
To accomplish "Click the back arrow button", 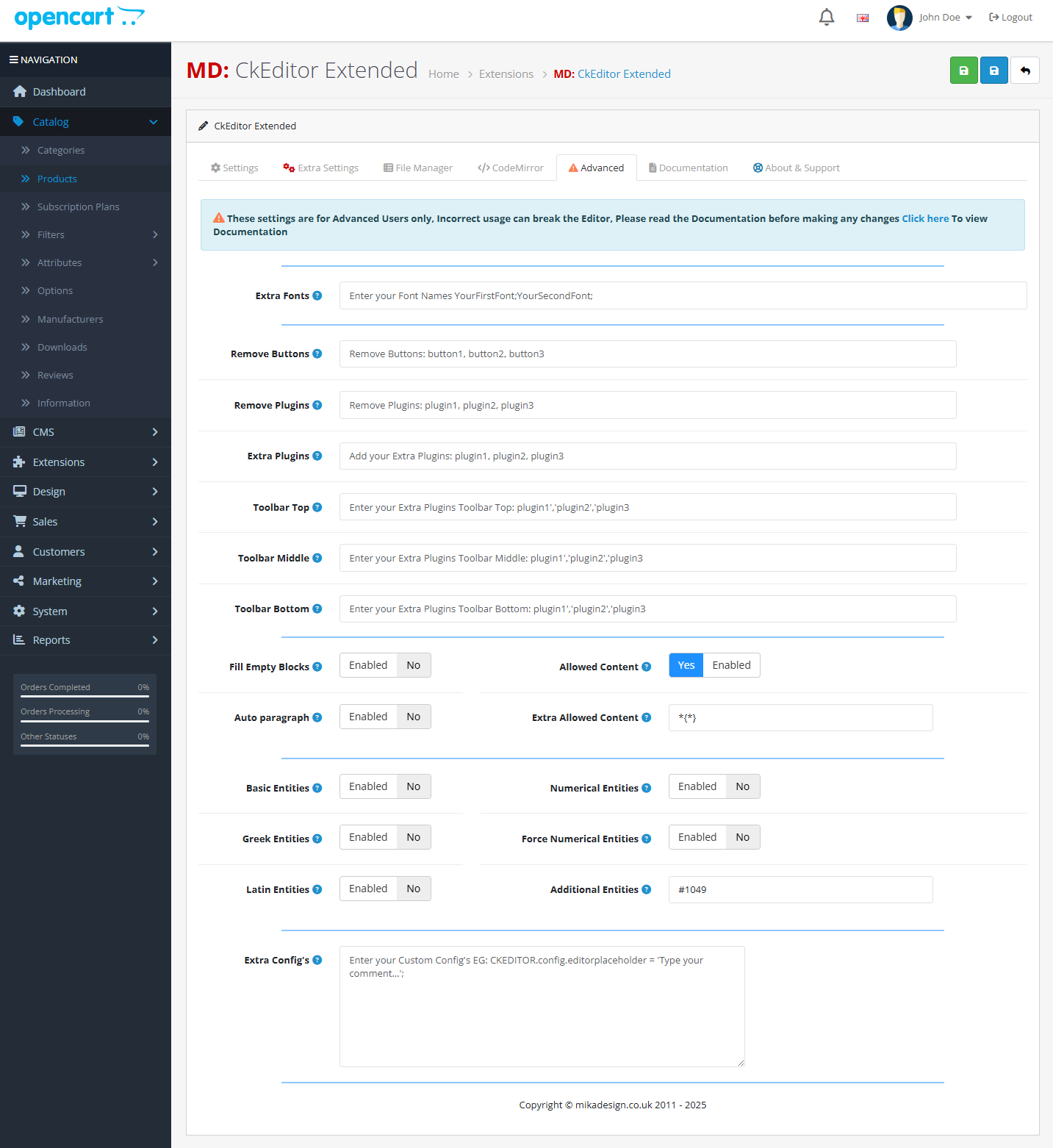I will coord(1024,71).
